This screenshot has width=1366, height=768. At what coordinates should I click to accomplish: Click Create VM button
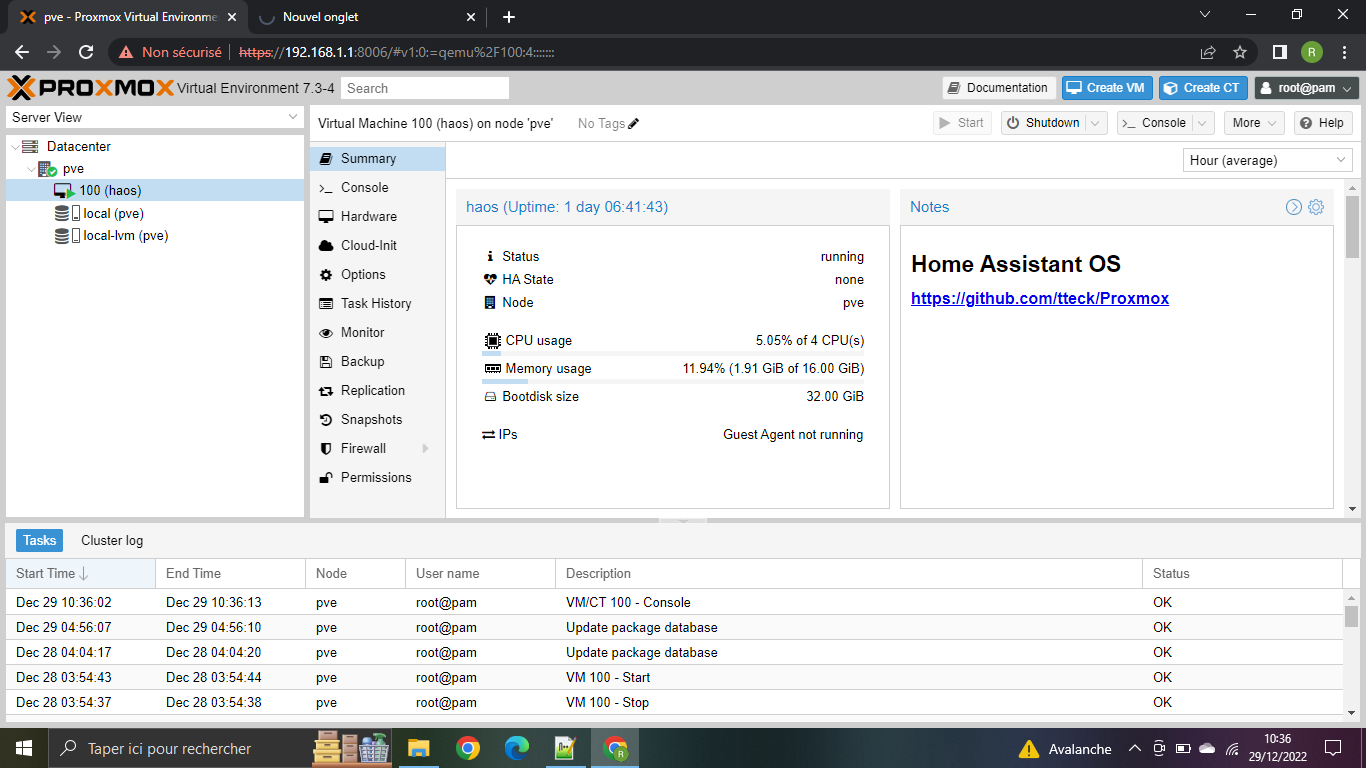click(x=1107, y=88)
